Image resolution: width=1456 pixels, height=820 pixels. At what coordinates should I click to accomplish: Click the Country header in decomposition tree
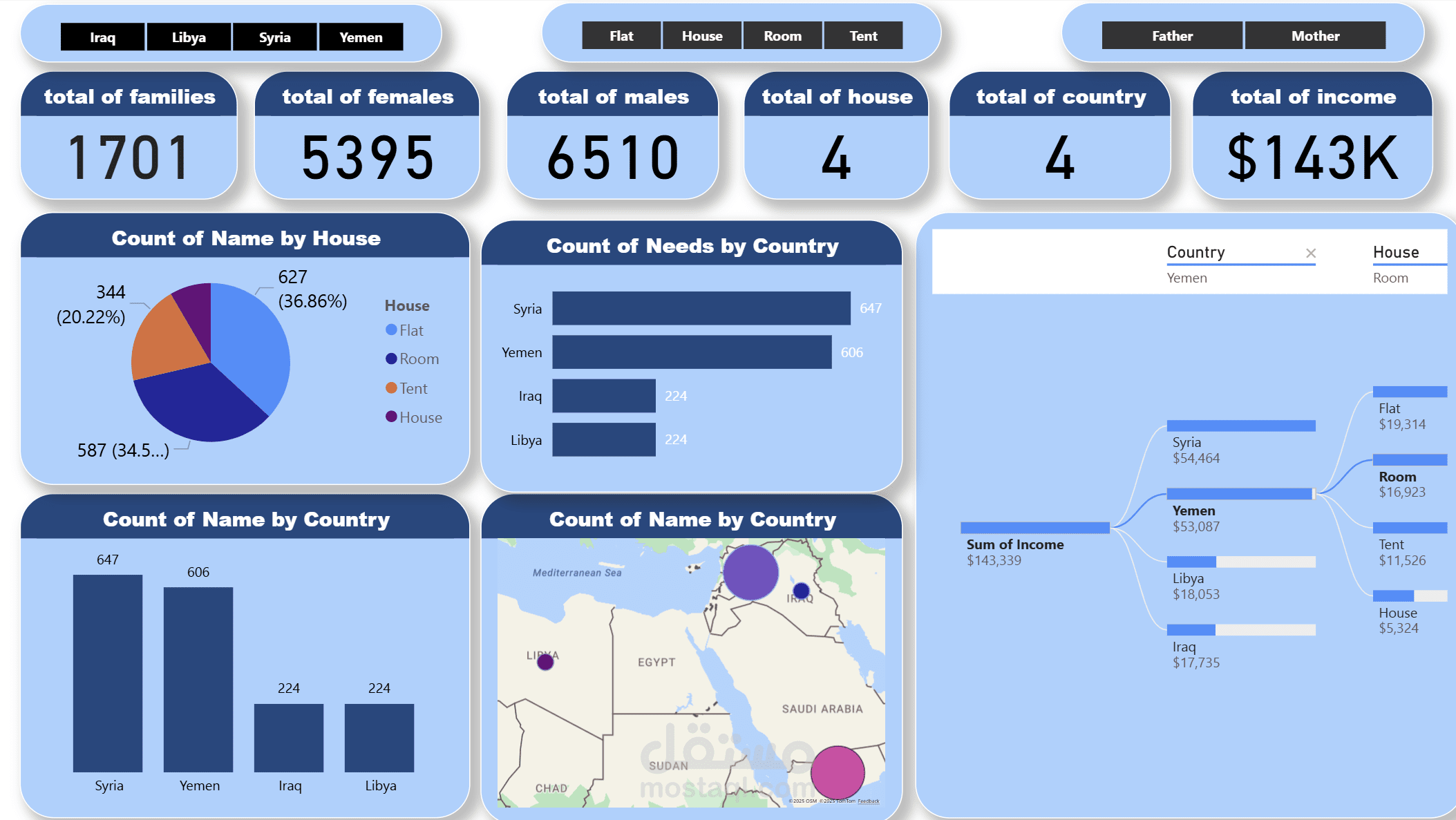click(1195, 252)
